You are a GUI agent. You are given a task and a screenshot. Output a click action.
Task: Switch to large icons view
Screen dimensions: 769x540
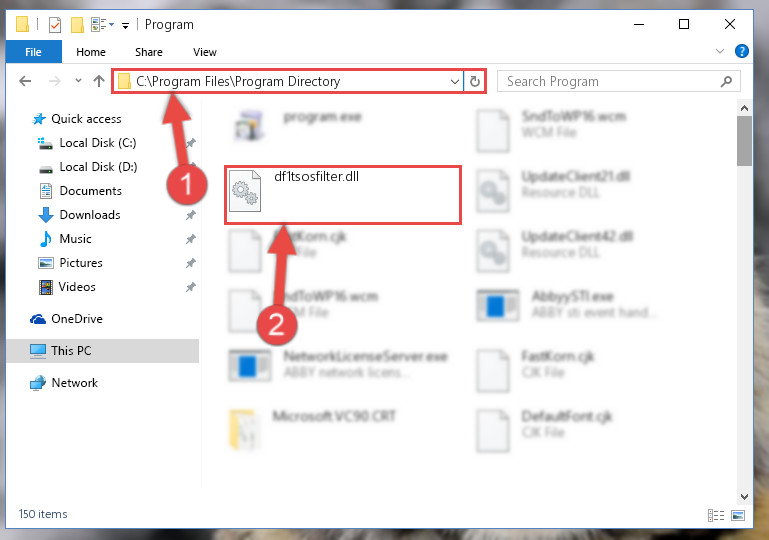tap(739, 515)
